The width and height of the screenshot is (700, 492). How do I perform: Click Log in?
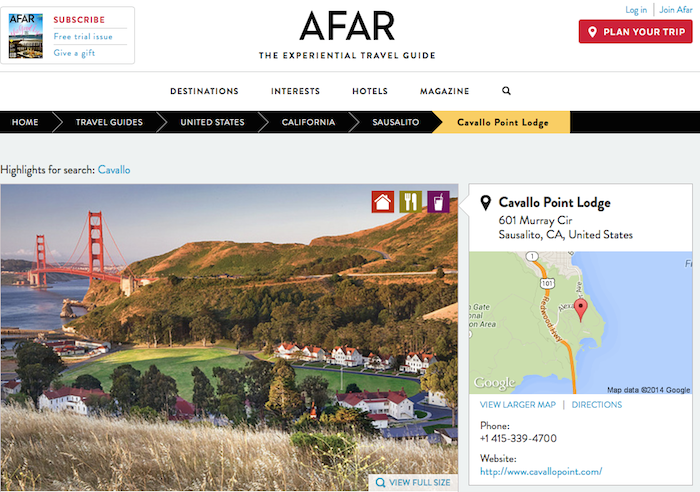pos(636,10)
